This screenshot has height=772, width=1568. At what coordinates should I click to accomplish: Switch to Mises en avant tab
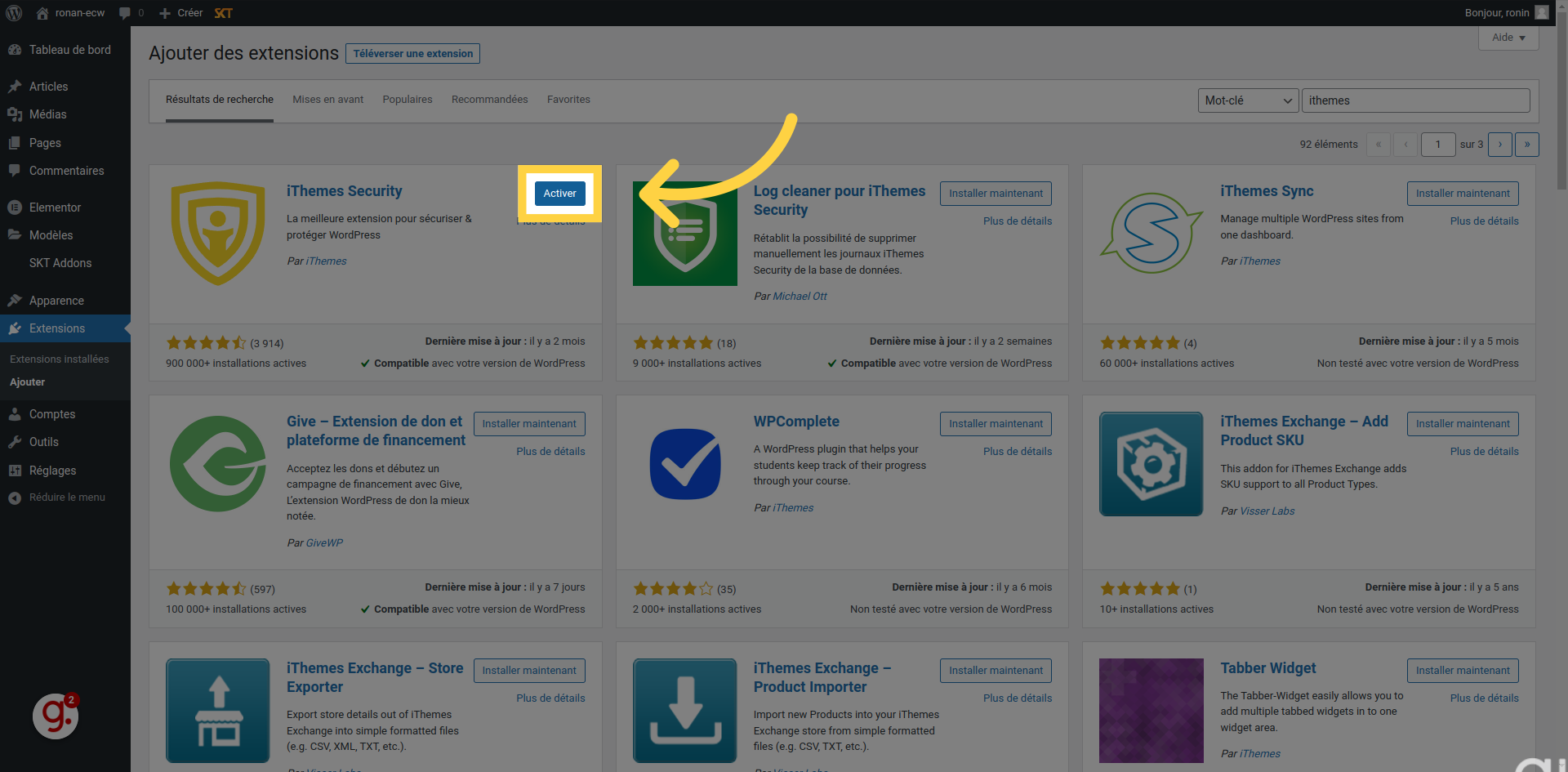click(328, 100)
